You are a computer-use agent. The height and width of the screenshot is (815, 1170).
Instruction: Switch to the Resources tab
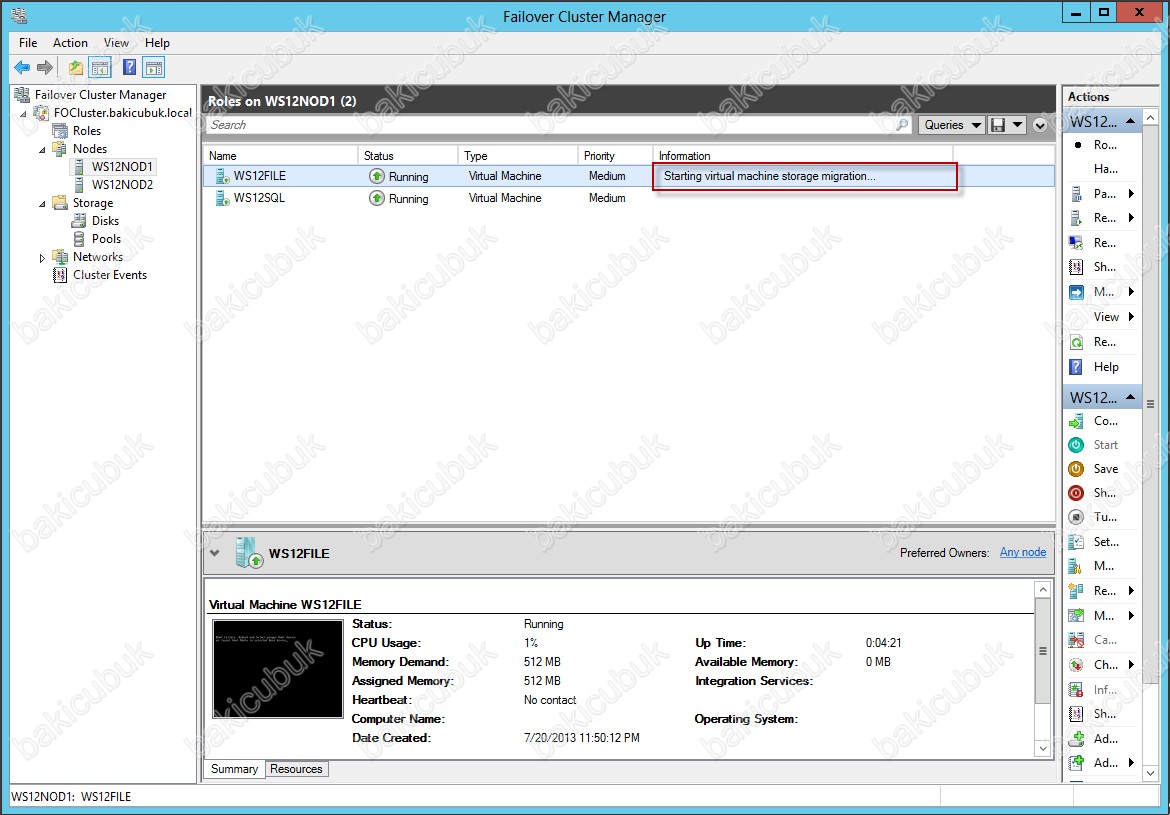296,769
